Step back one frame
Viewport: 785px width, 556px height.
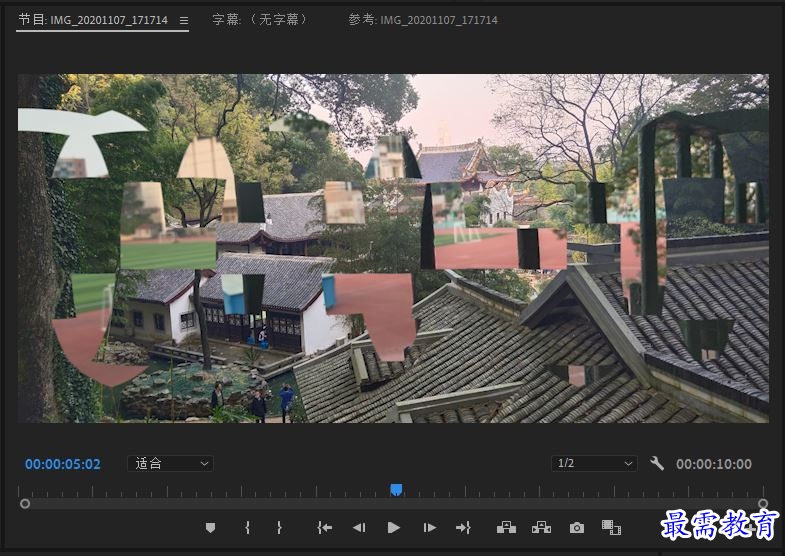tap(359, 527)
